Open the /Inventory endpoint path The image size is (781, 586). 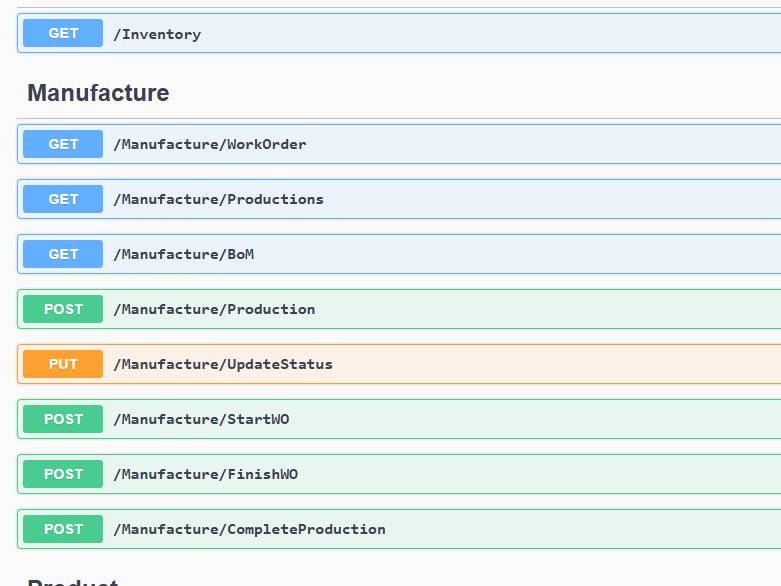point(157,34)
